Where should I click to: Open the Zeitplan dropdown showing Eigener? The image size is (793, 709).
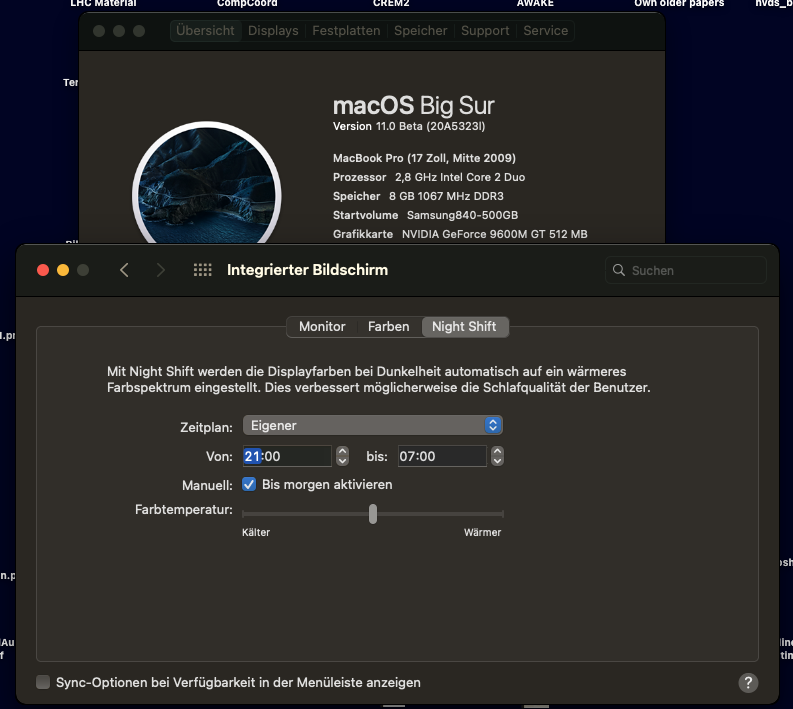coord(373,425)
